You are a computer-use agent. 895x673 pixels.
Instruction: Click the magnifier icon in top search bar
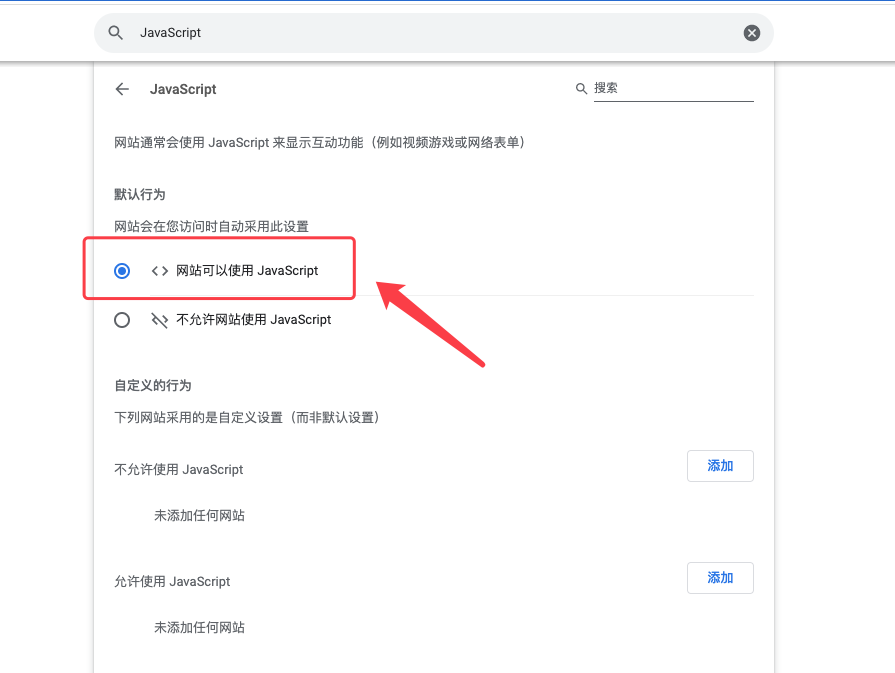coord(115,33)
